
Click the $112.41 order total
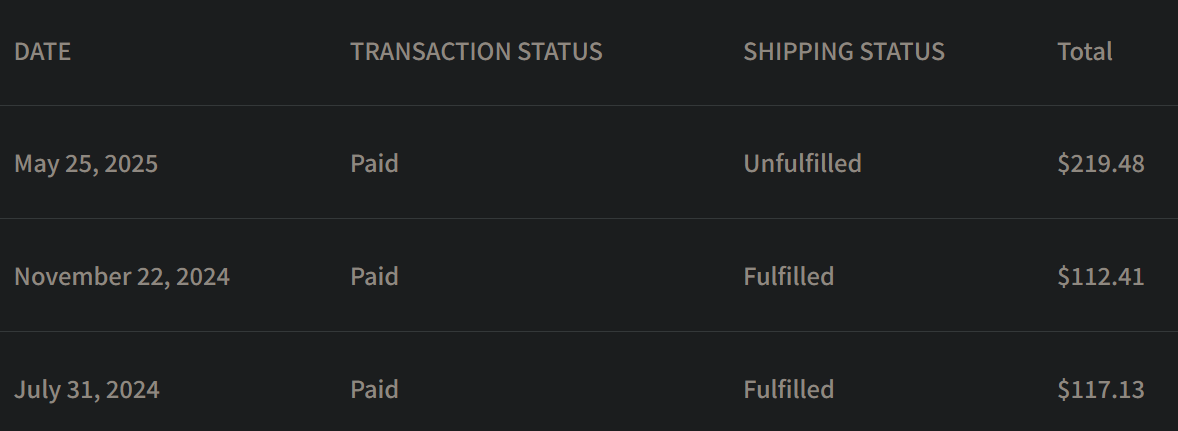(x=1100, y=277)
